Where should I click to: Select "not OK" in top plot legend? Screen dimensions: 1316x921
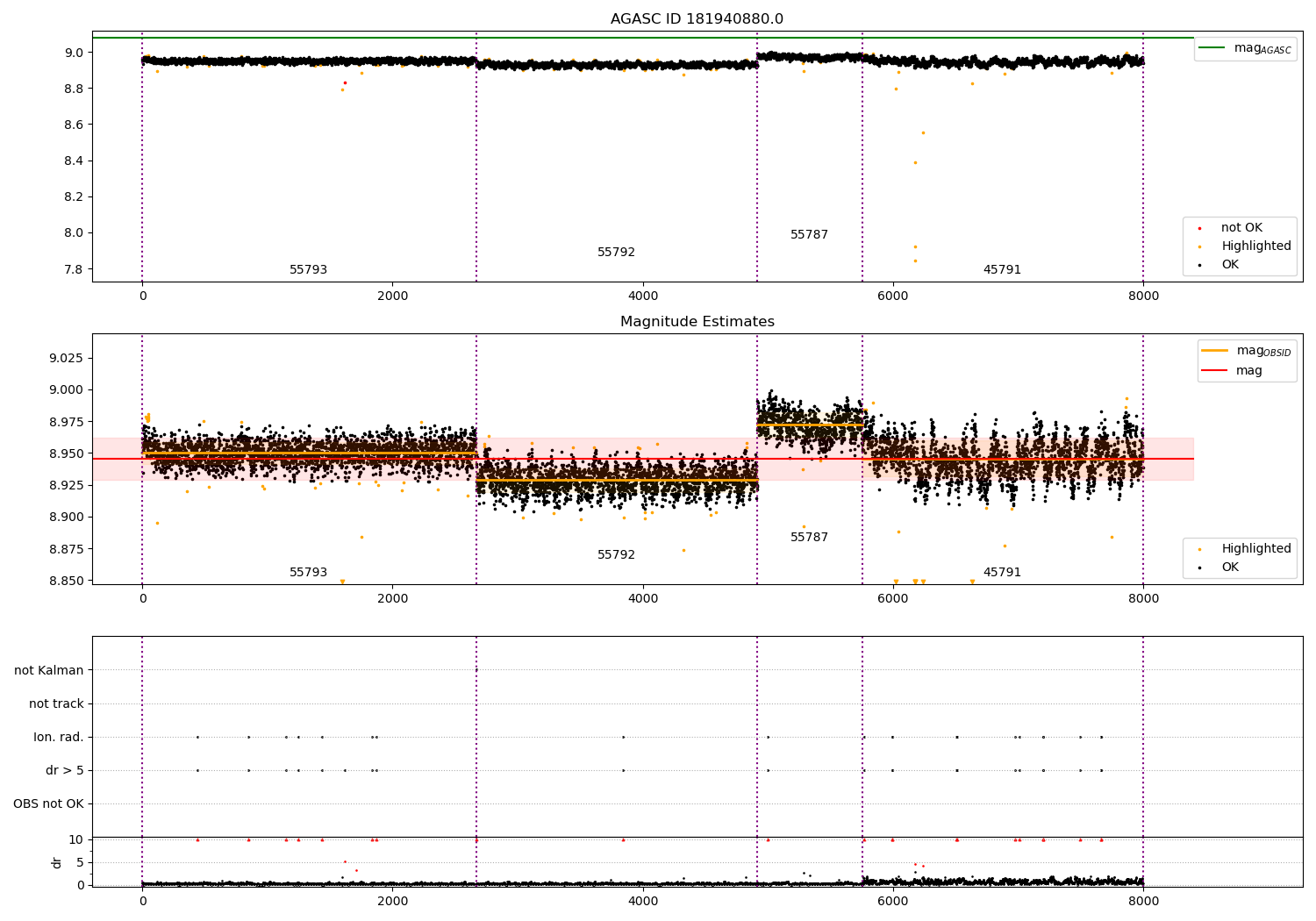point(1241,228)
